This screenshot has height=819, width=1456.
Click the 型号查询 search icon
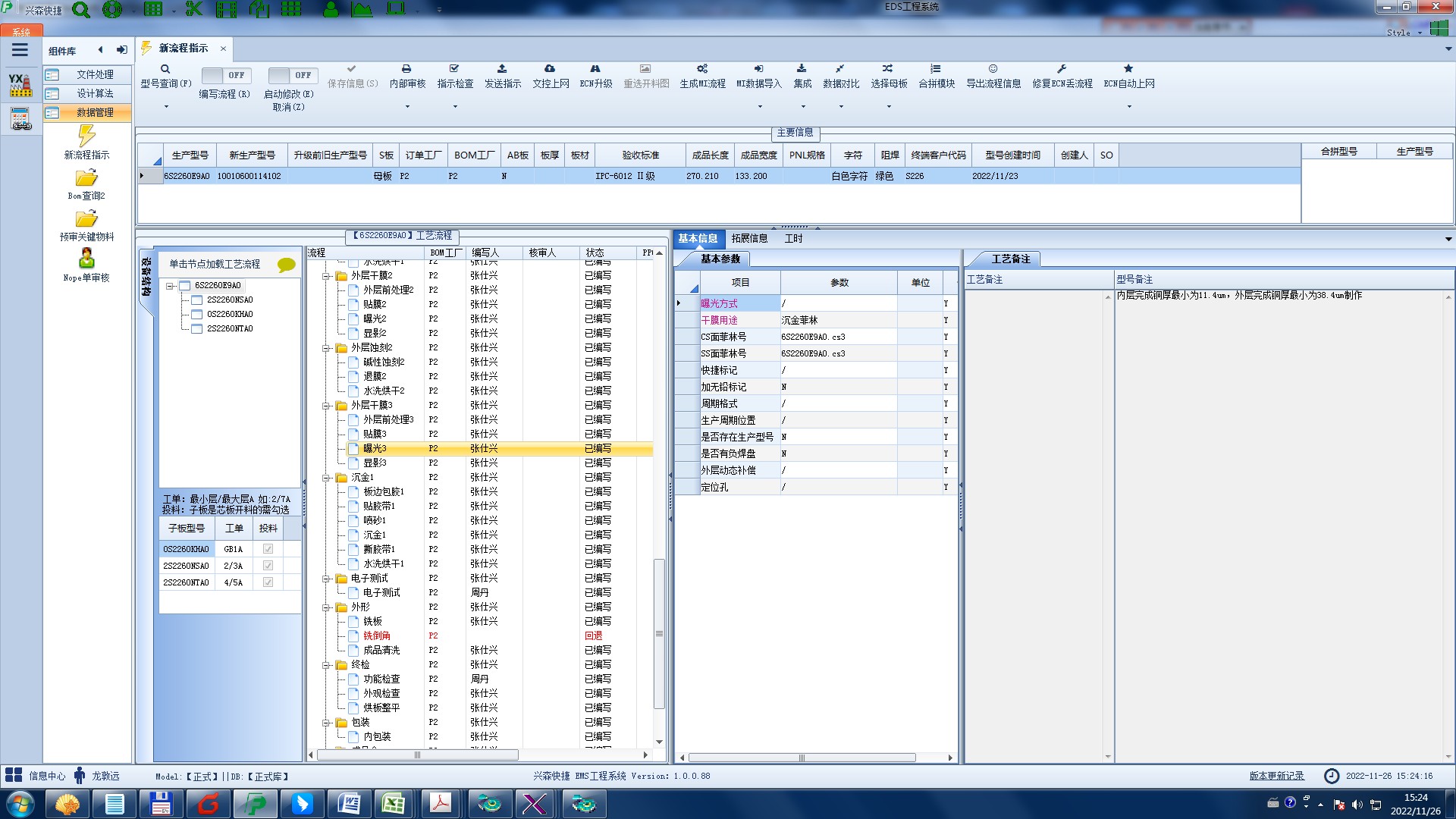165,69
